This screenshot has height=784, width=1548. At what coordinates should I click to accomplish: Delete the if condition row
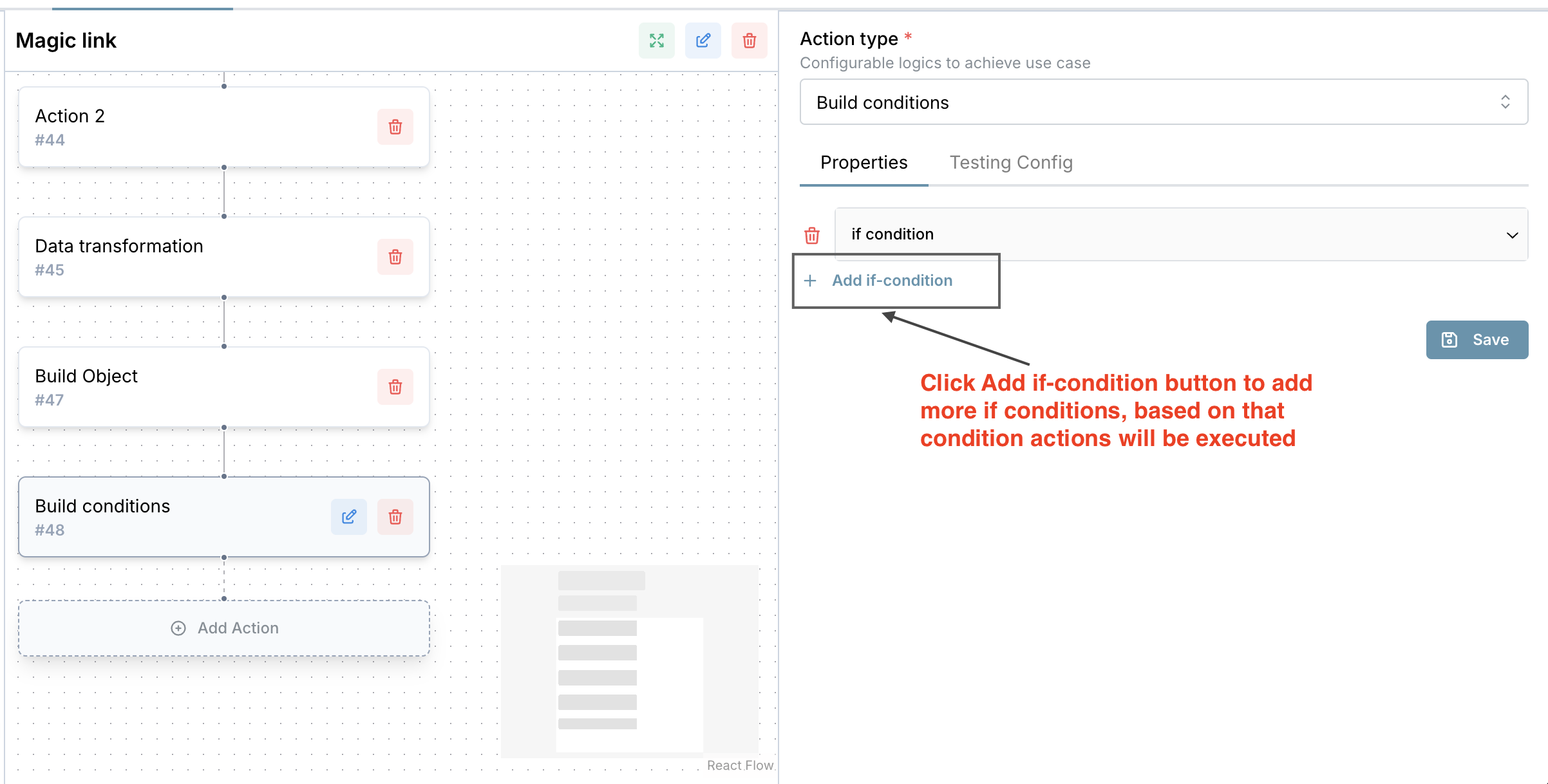click(812, 236)
